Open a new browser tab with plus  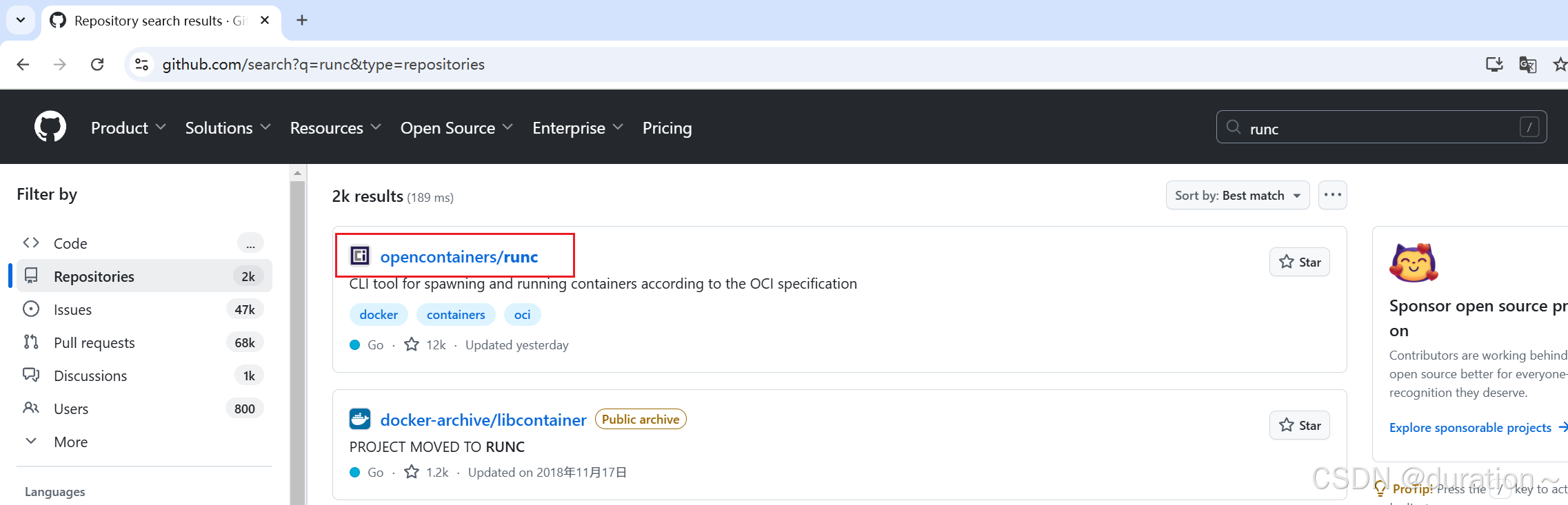click(301, 20)
